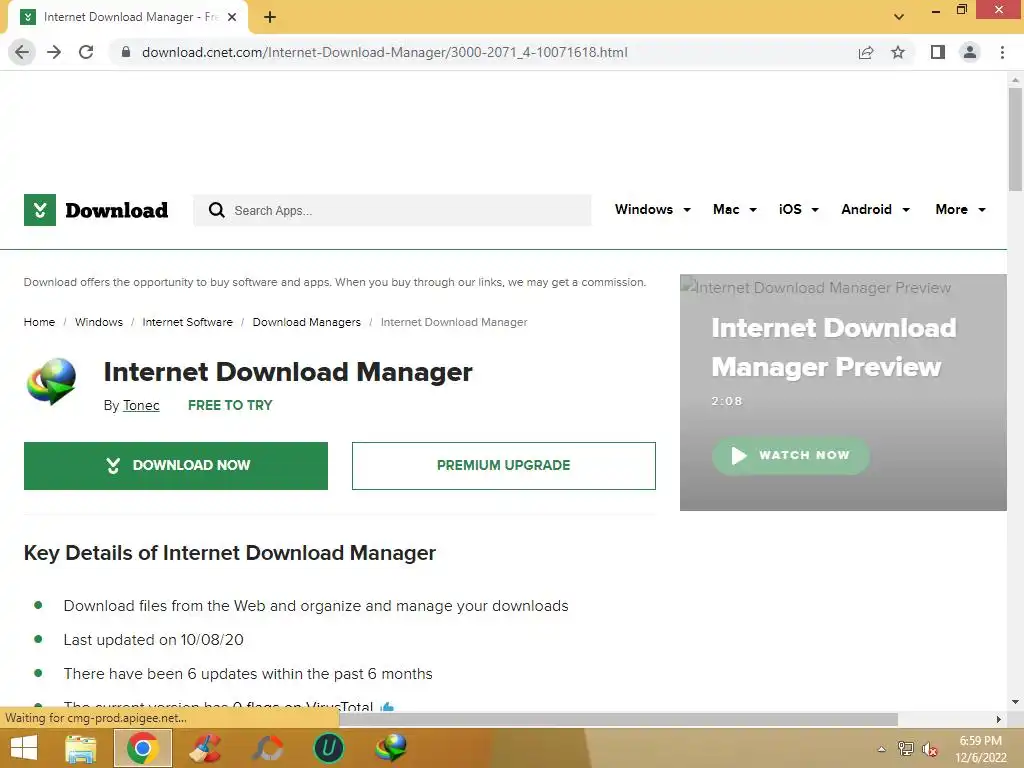Open the Chrome profile avatar

pyautogui.click(x=970, y=52)
